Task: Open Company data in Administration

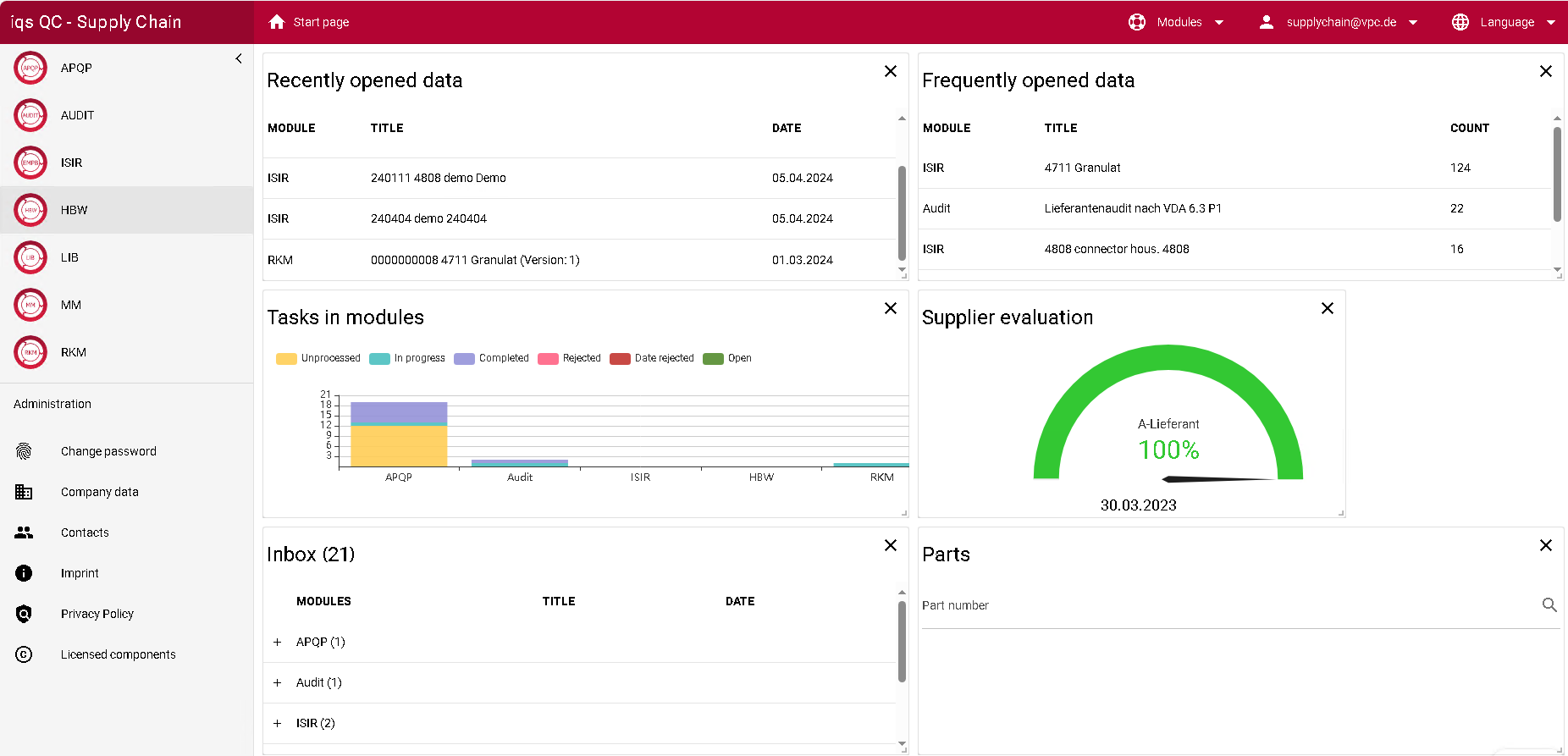Action: (x=99, y=492)
